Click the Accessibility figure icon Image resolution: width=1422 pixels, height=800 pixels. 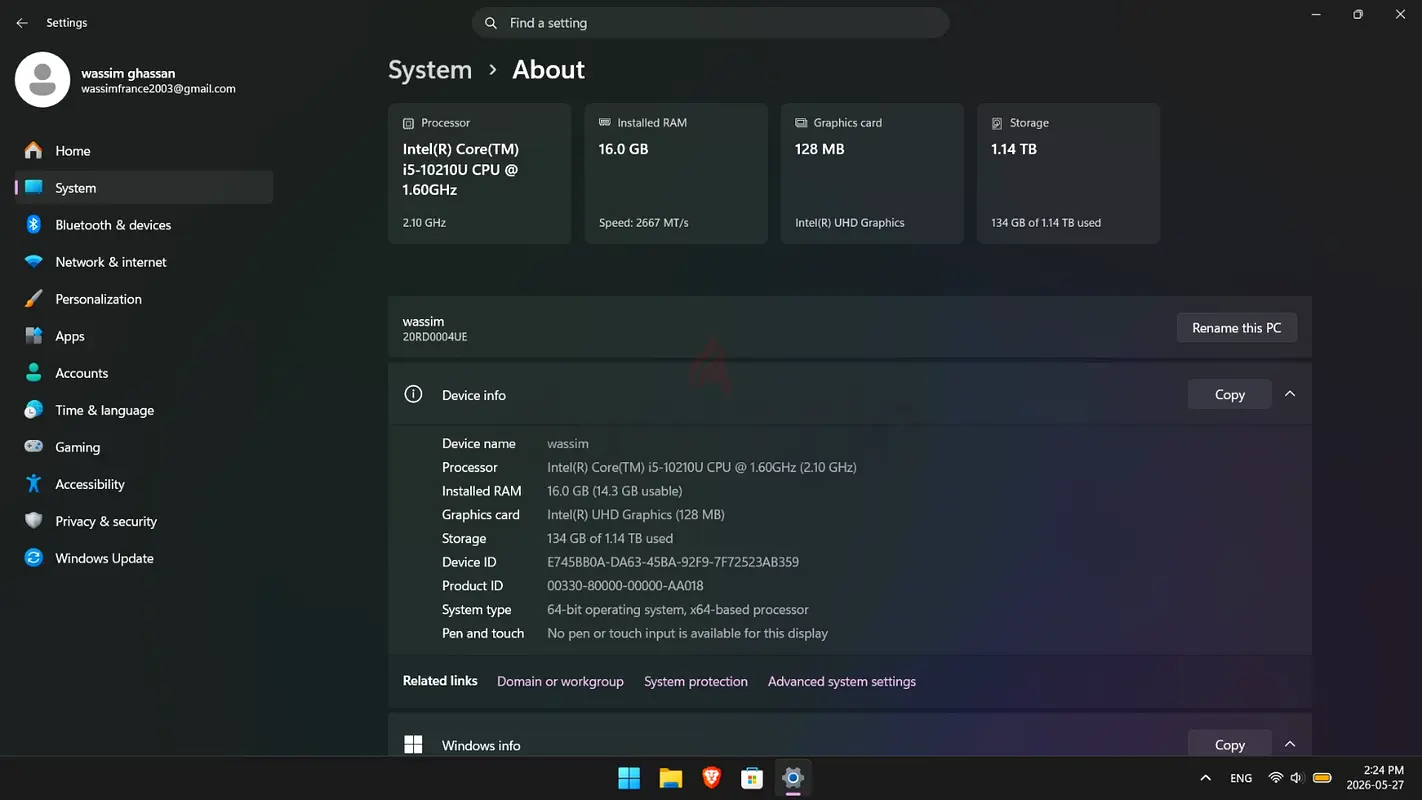(34, 484)
